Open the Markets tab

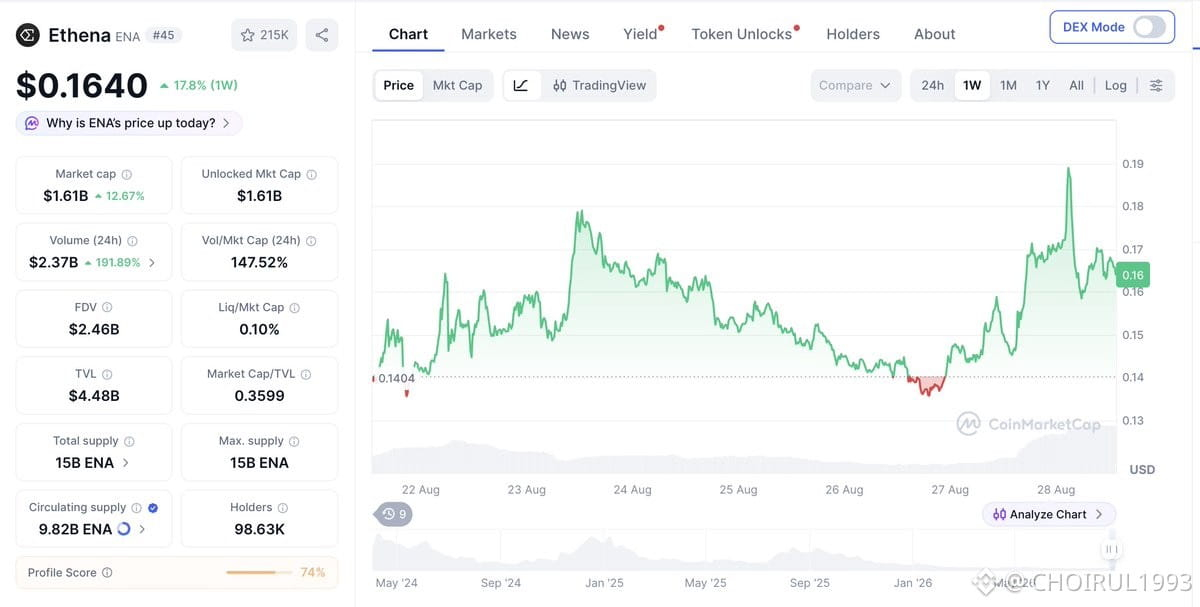click(489, 34)
